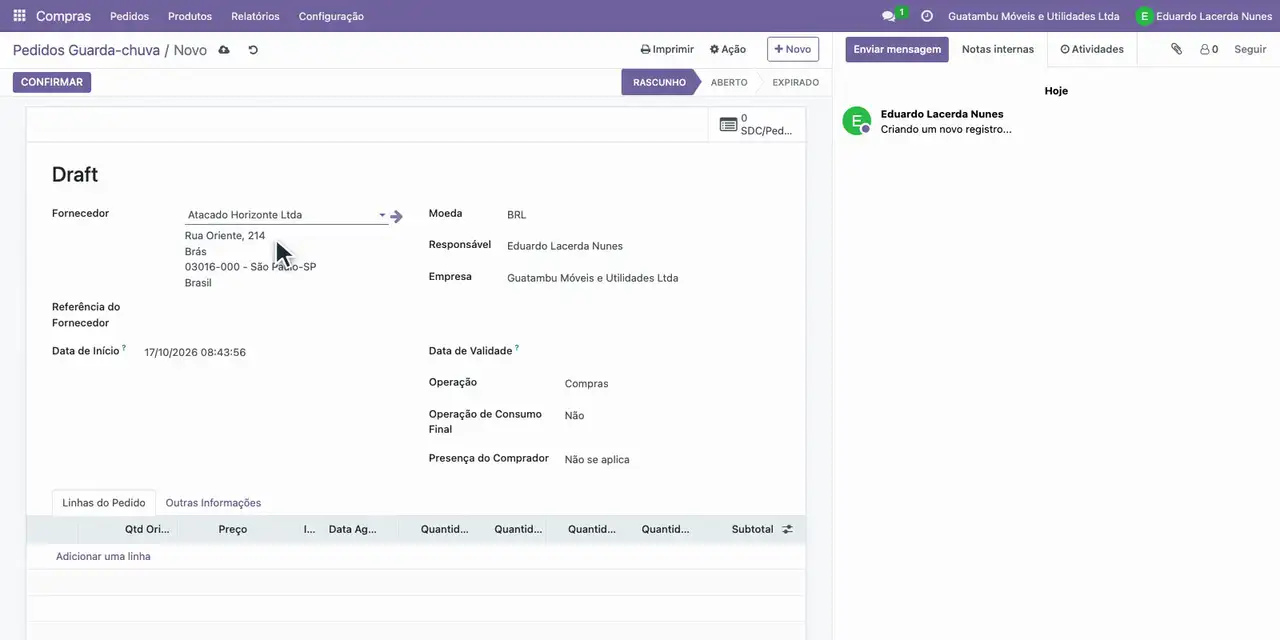The height and width of the screenshot is (640, 1280).
Task: Open the Produtos menu
Action: click(x=190, y=16)
